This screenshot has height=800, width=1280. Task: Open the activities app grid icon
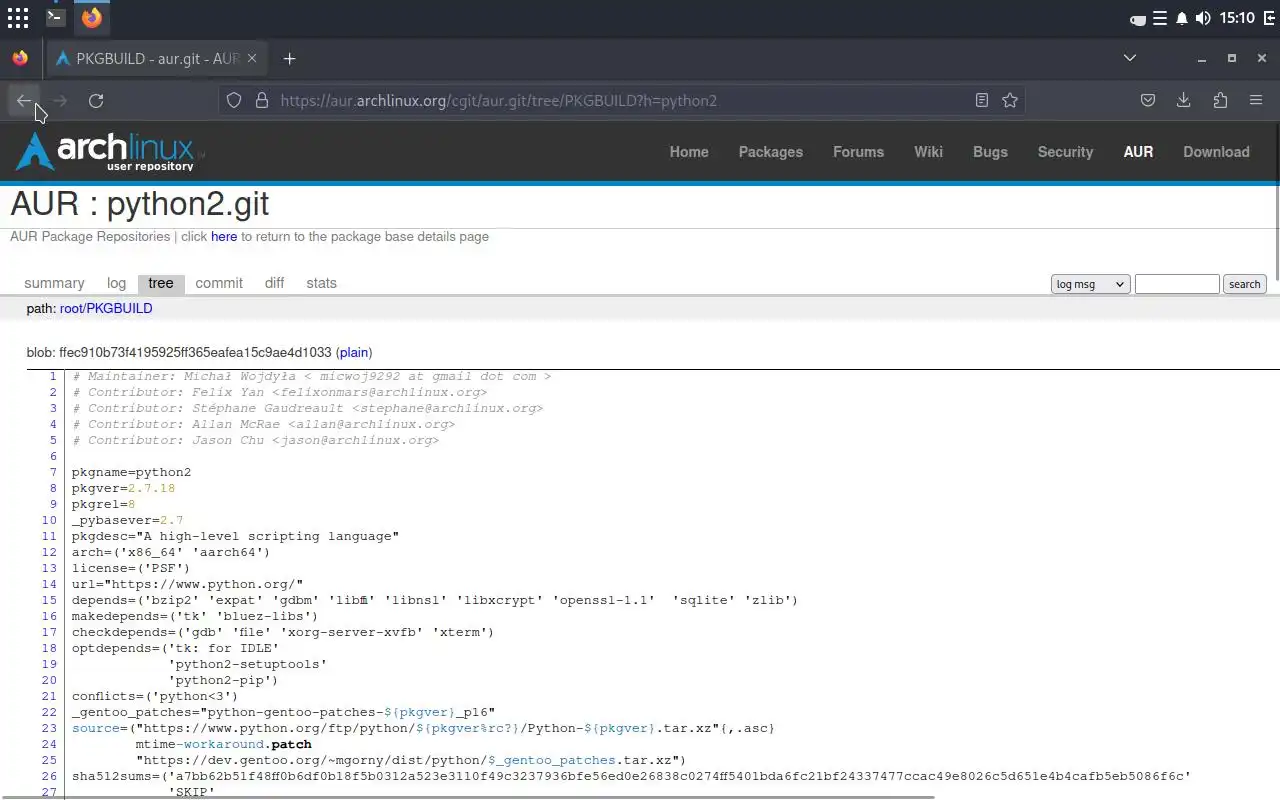pos(18,18)
